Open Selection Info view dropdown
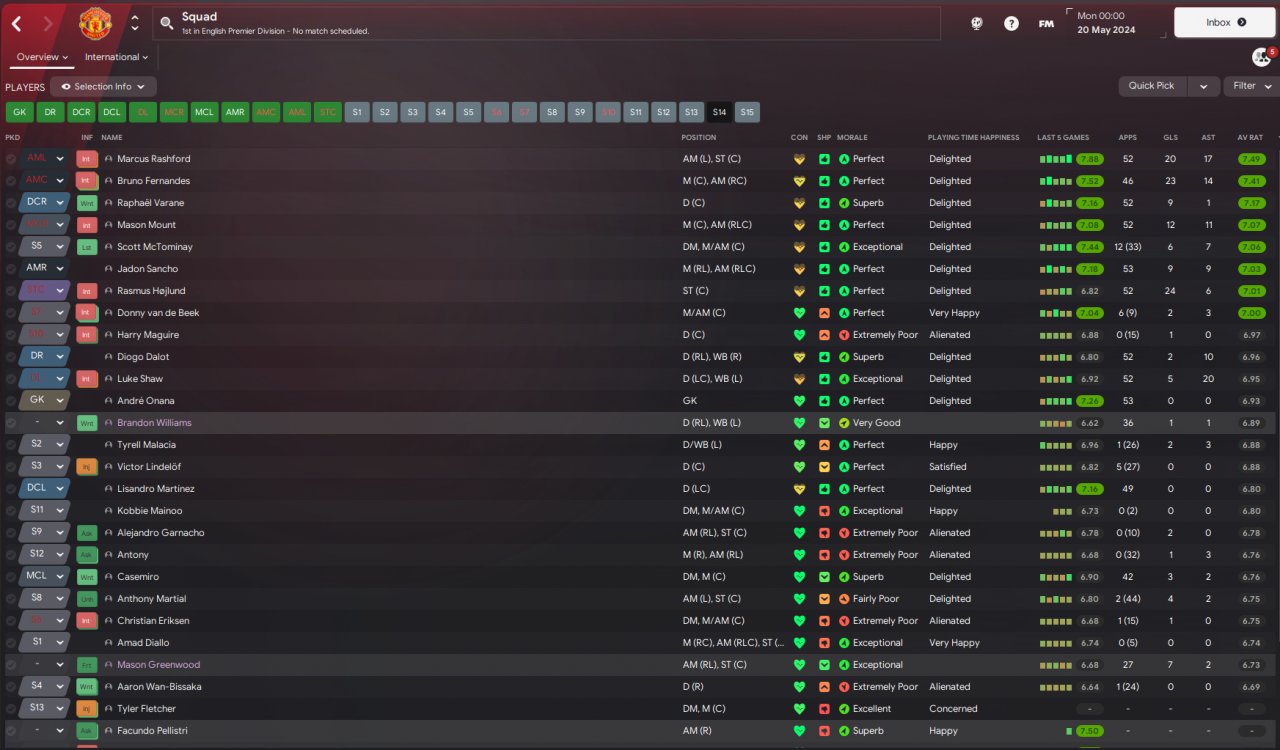Image resolution: width=1280 pixels, height=750 pixels. (x=104, y=87)
